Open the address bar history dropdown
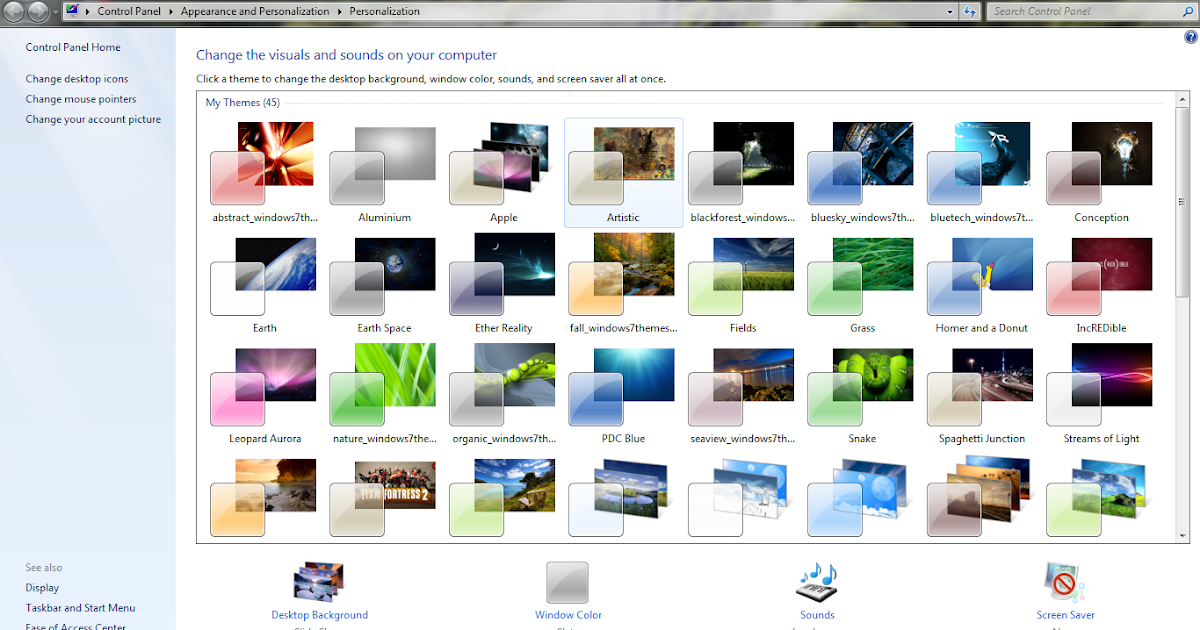This screenshot has height=630, width=1200. (951, 11)
